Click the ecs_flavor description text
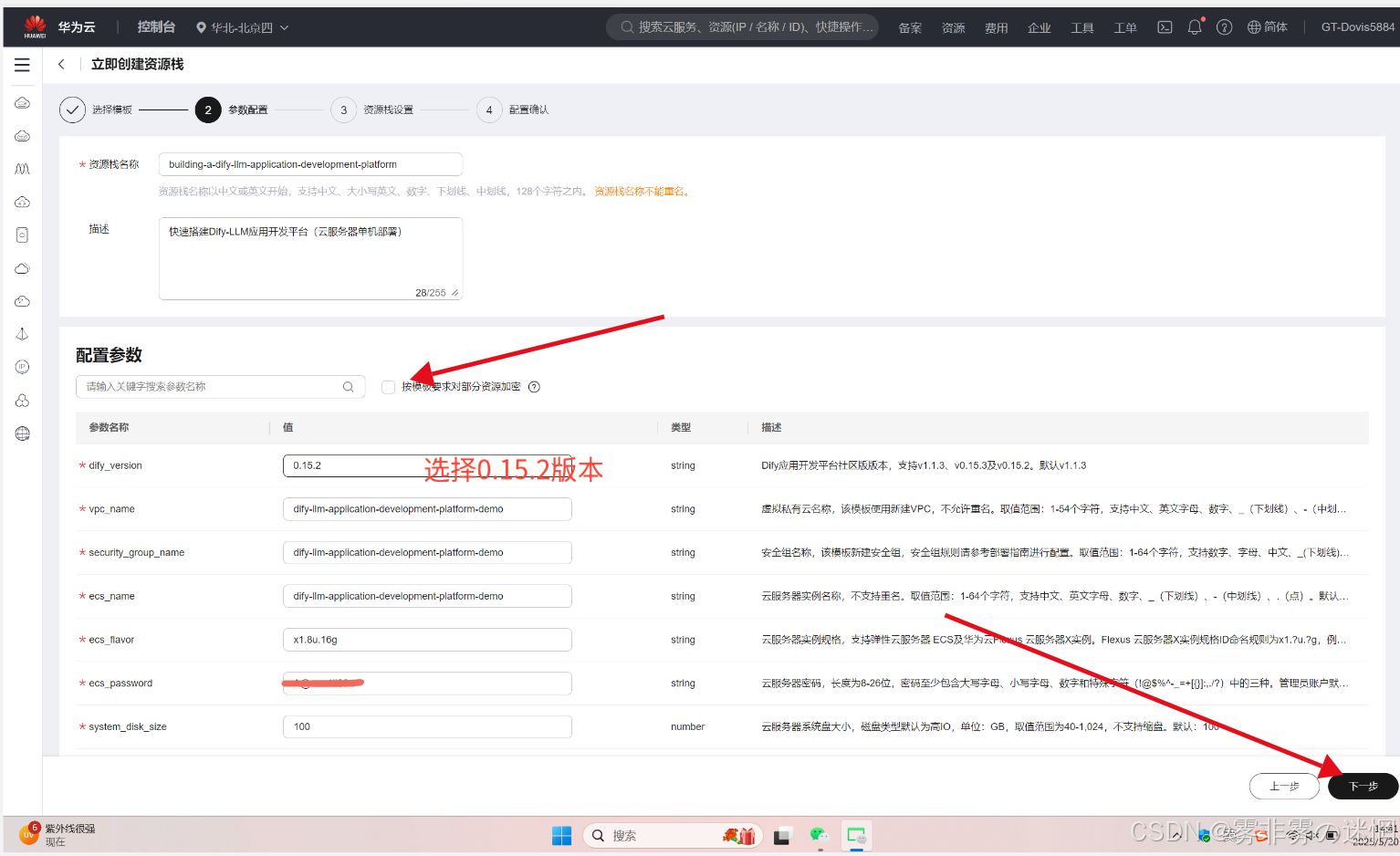The width and height of the screenshot is (1400, 856). [x=1053, y=640]
